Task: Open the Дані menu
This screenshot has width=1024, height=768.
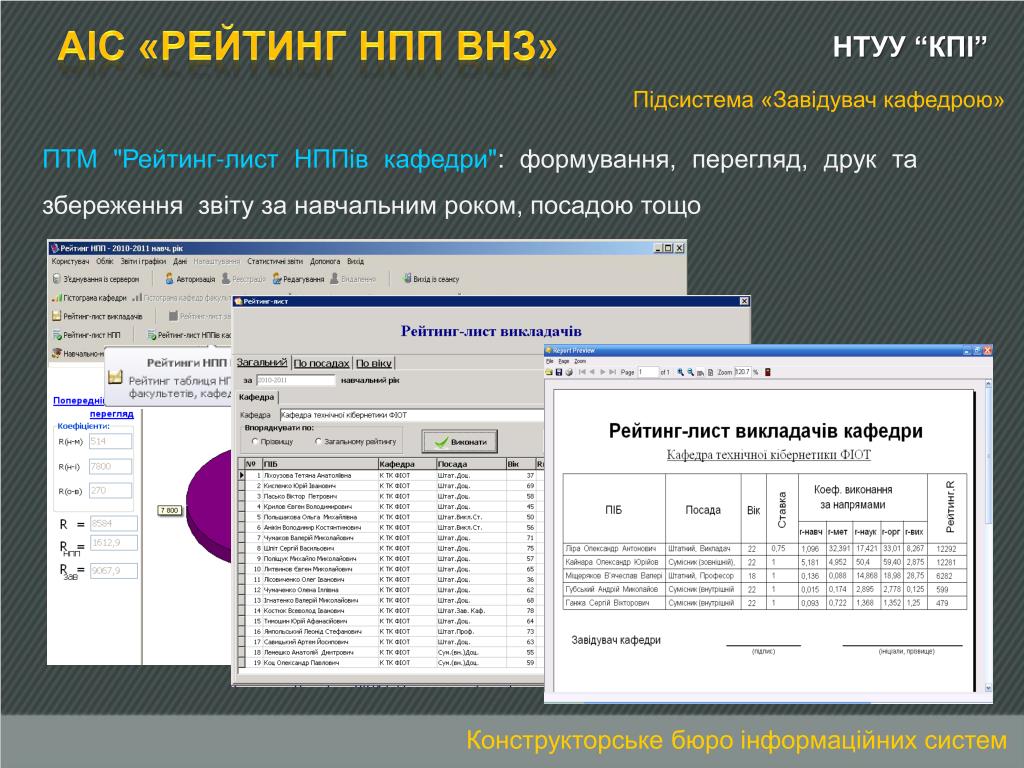Action: (180, 261)
